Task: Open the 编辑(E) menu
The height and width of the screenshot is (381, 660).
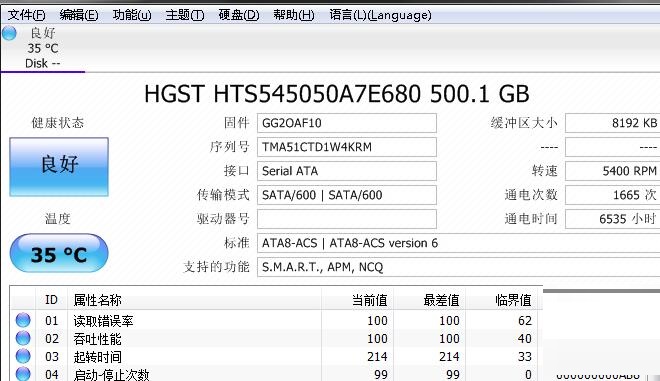Action: click(79, 15)
